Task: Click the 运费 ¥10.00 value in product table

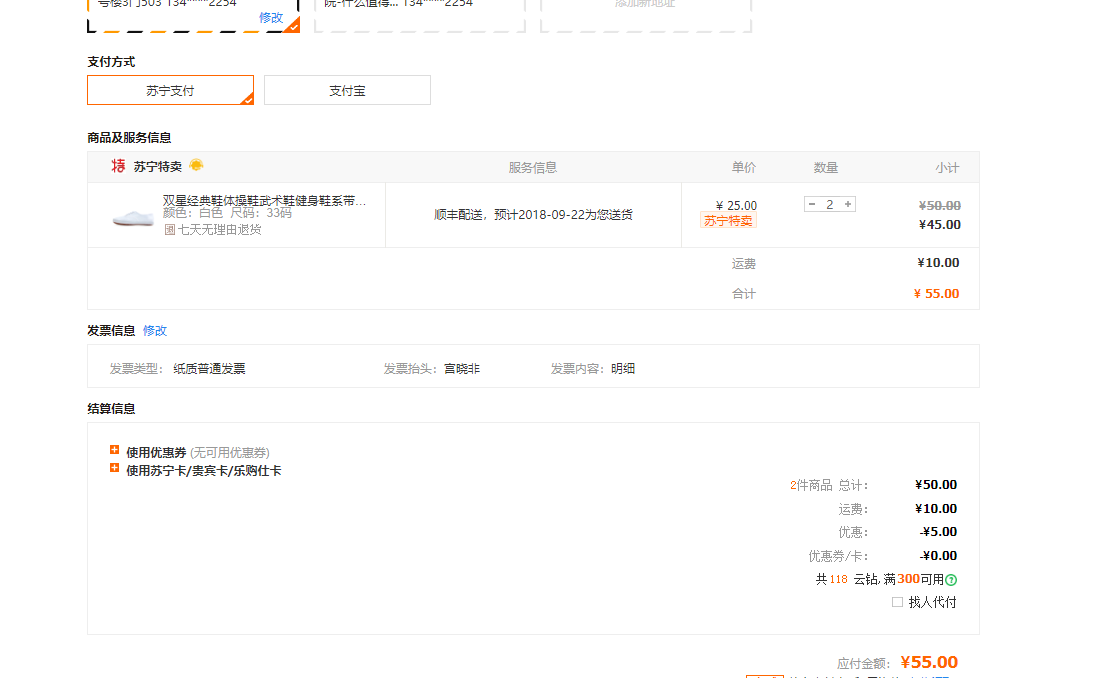Action: 938,263
